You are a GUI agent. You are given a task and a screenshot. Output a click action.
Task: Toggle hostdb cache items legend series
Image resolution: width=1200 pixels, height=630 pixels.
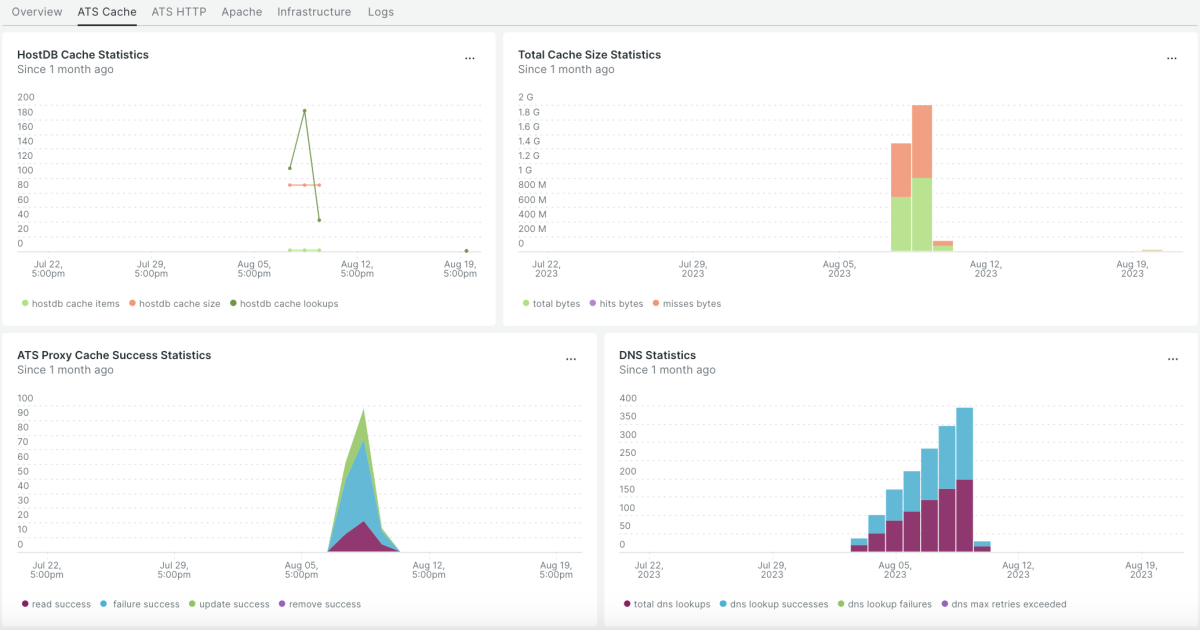click(x=70, y=303)
